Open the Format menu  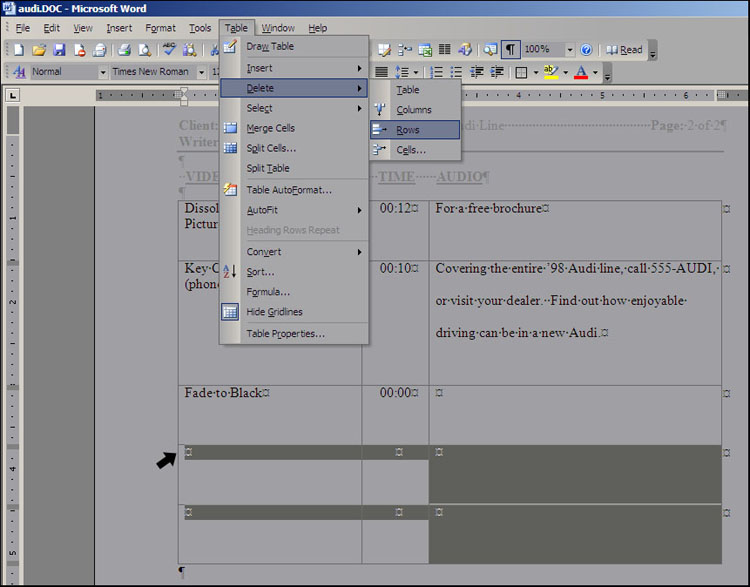(x=160, y=28)
